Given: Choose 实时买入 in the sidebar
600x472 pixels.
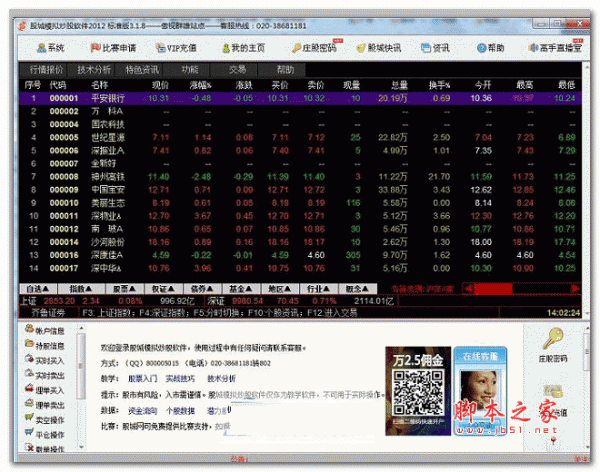Looking at the screenshot, I should coord(44,360).
